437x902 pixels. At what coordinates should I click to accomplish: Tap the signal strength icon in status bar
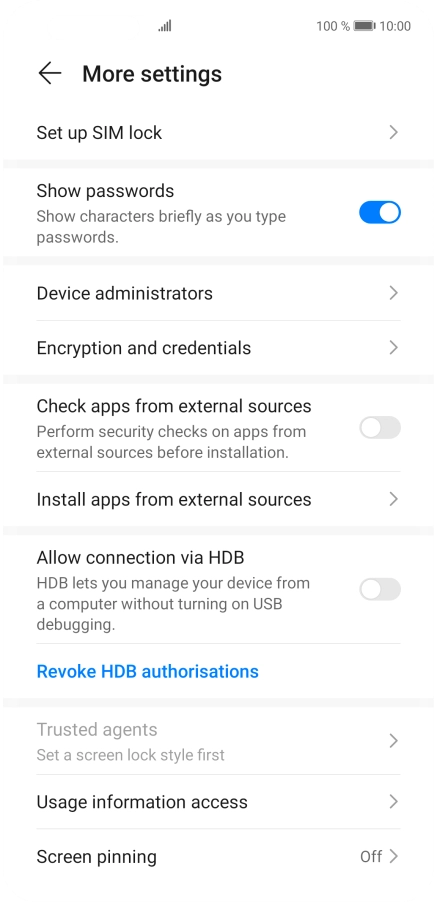[165, 26]
